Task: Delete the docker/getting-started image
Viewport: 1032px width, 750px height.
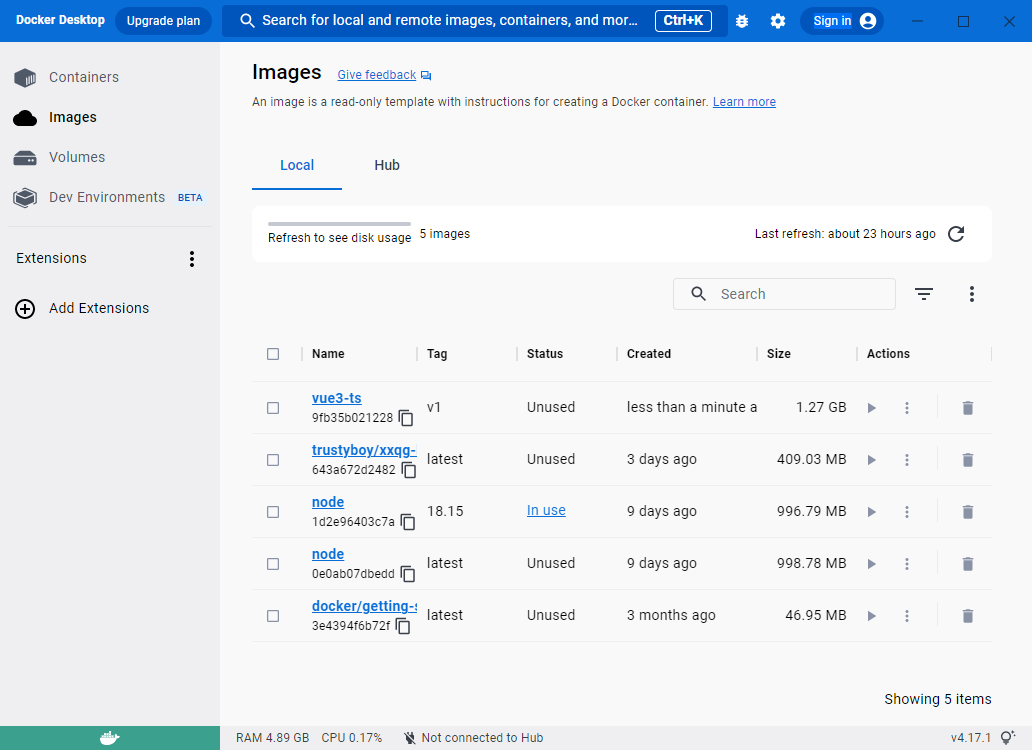Action: (x=968, y=616)
